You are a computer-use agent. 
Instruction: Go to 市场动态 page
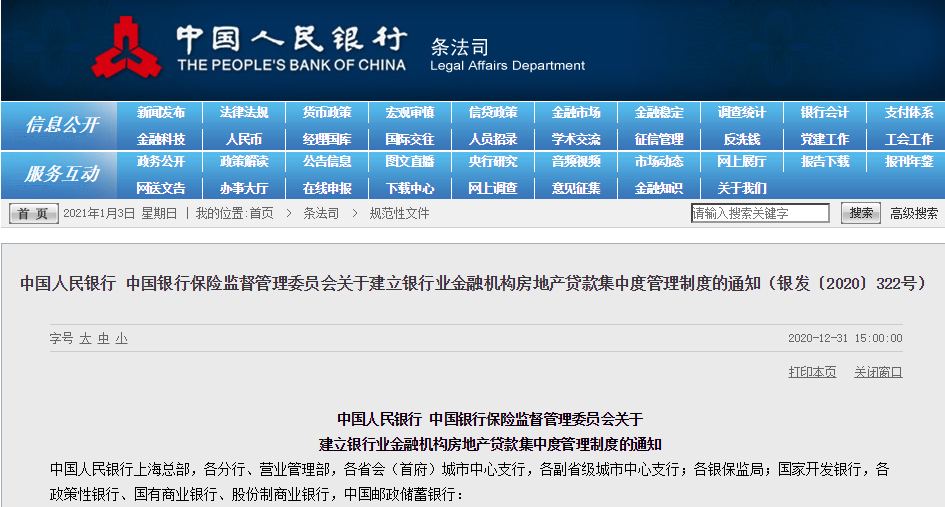(659, 162)
